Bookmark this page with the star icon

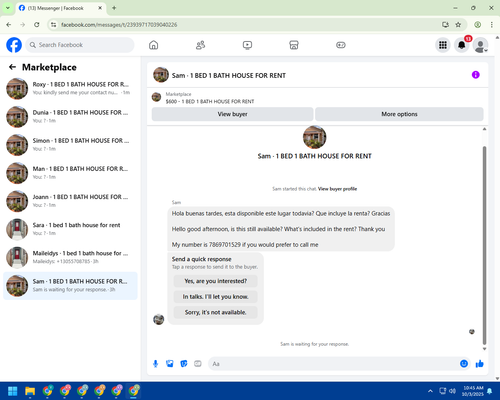click(458, 25)
